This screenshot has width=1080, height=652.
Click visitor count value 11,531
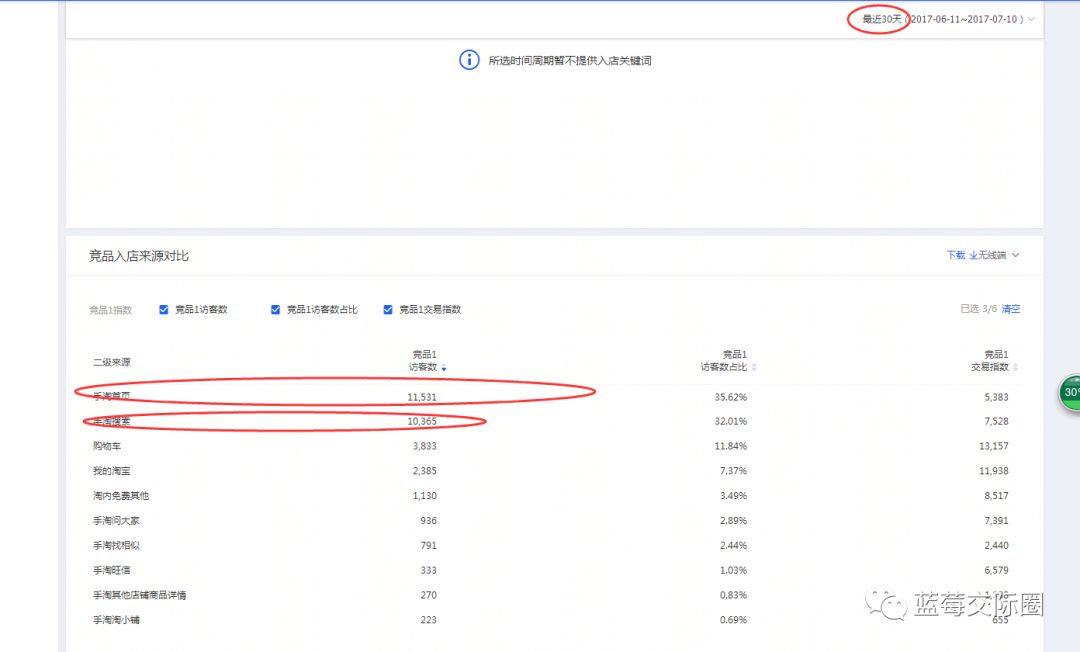click(422, 397)
